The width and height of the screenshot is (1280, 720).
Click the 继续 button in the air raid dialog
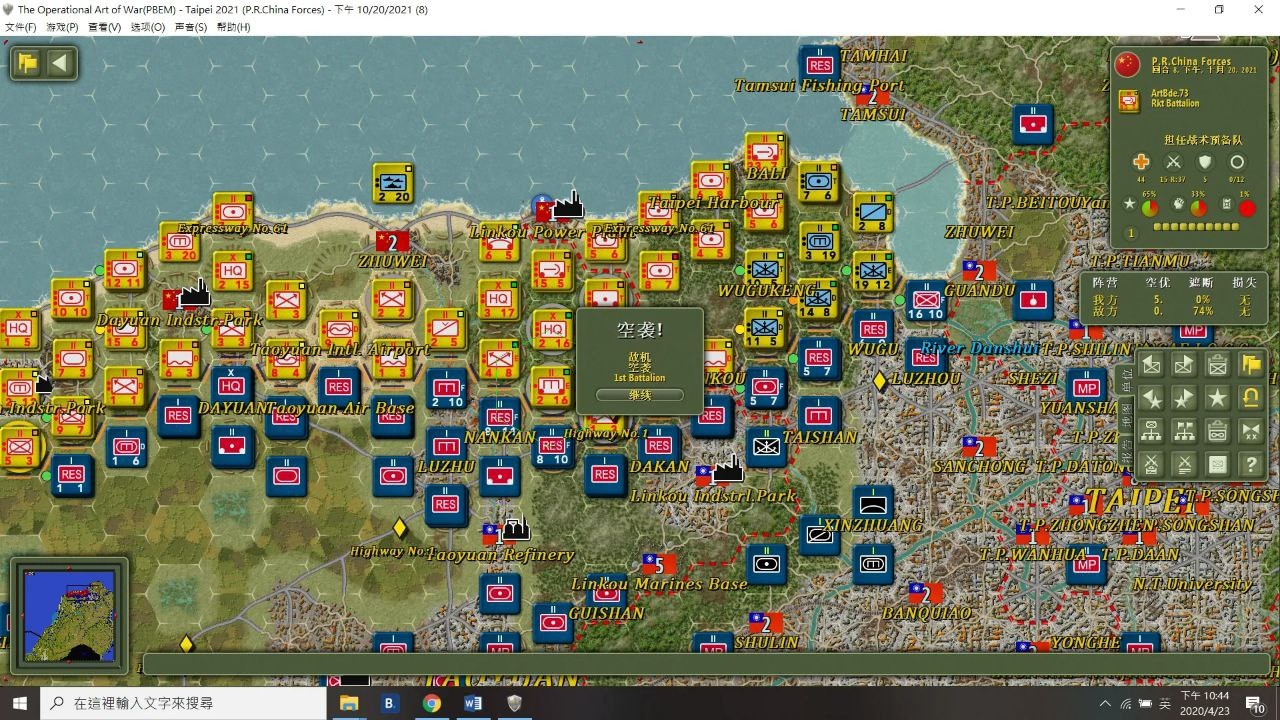tap(639, 395)
